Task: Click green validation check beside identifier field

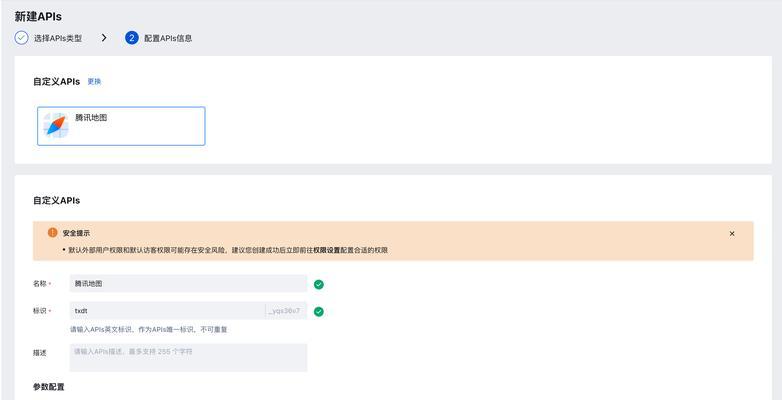Action: (319, 312)
